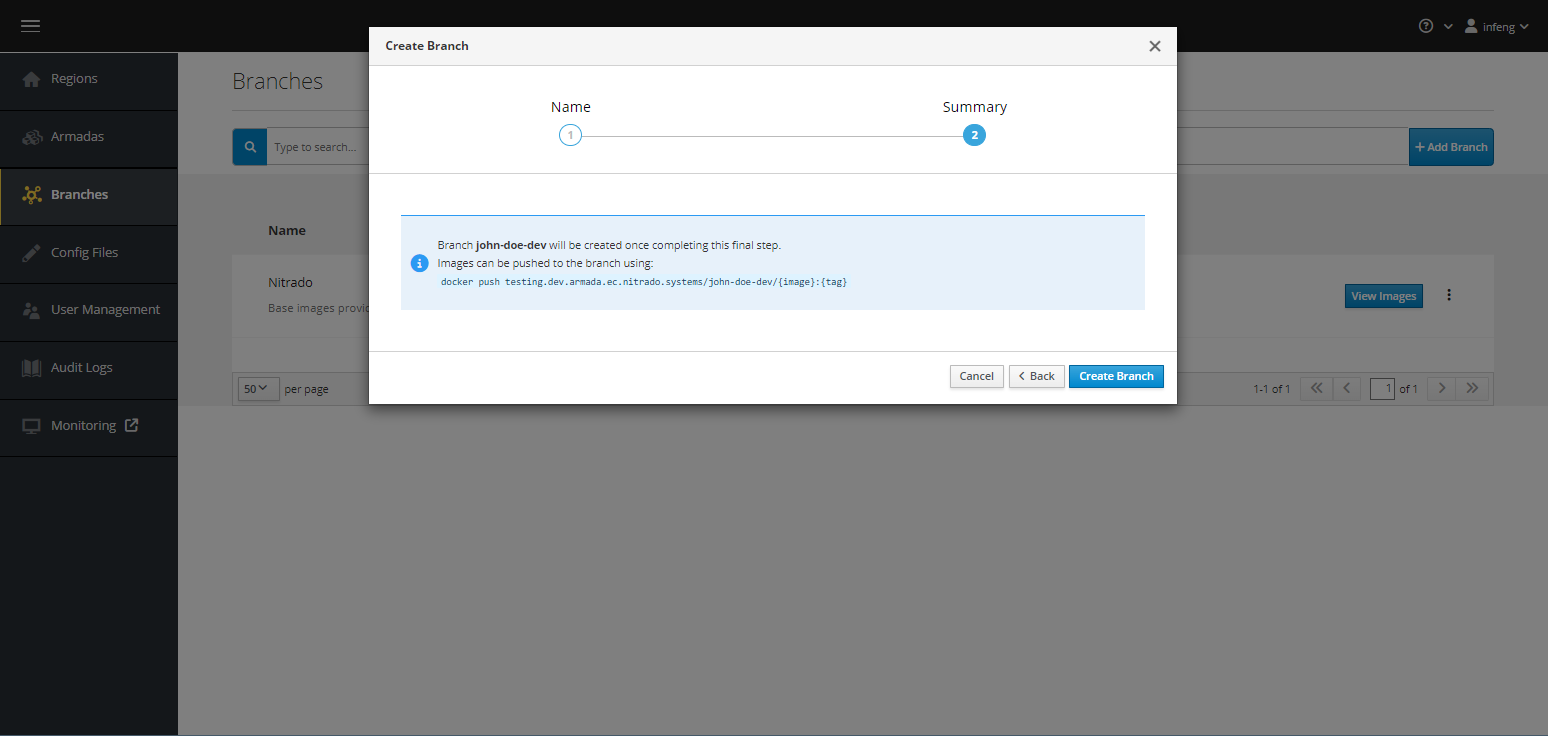The height and width of the screenshot is (736, 1548).
Task: Go to next page arrow
Action: tap(1441, 388)
